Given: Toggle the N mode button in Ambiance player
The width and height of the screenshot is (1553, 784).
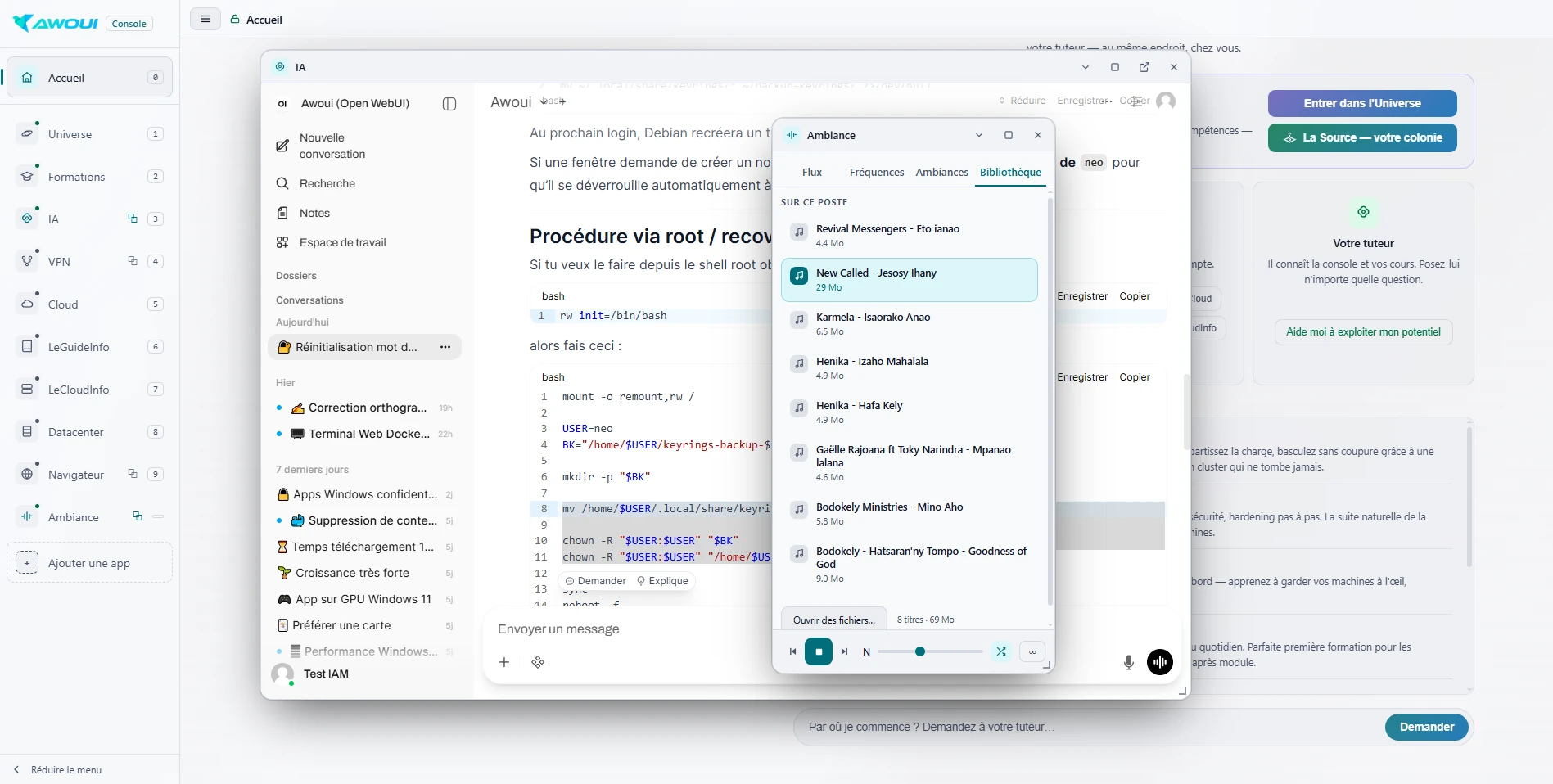Looking at the screenshot, I should coord(867,651).
